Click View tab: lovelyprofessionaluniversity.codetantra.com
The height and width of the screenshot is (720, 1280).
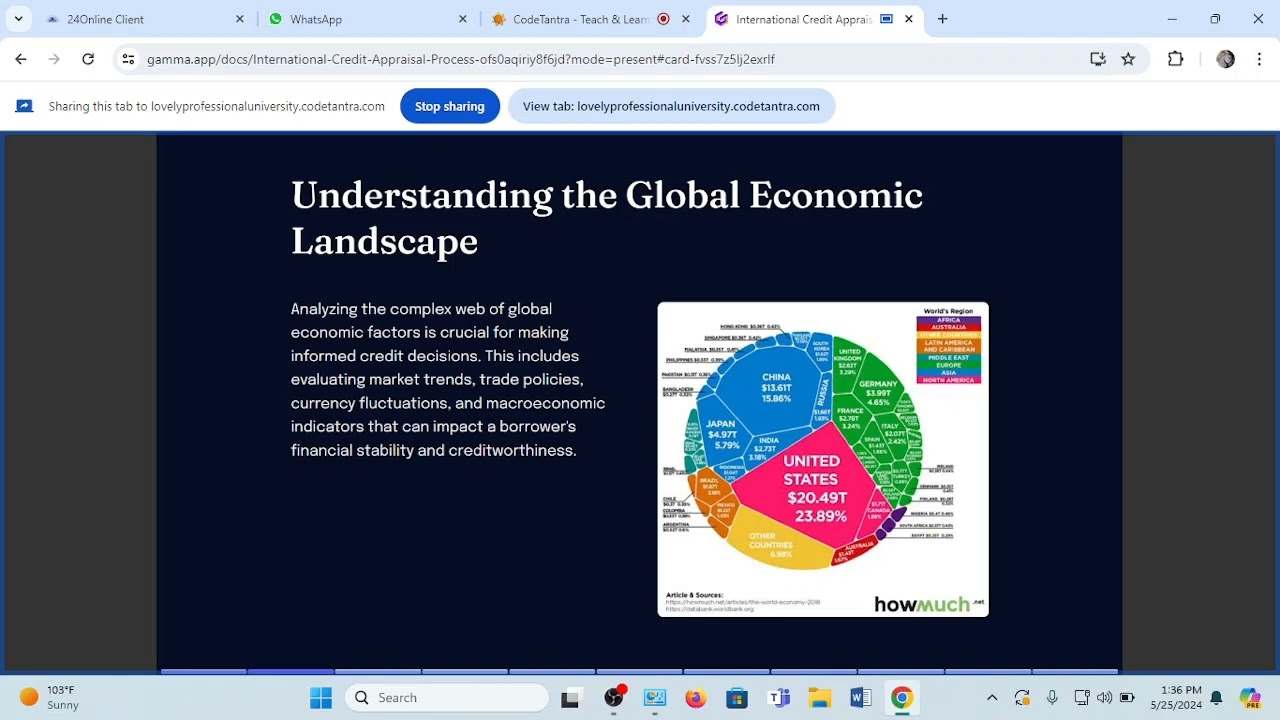pos(671,106)
